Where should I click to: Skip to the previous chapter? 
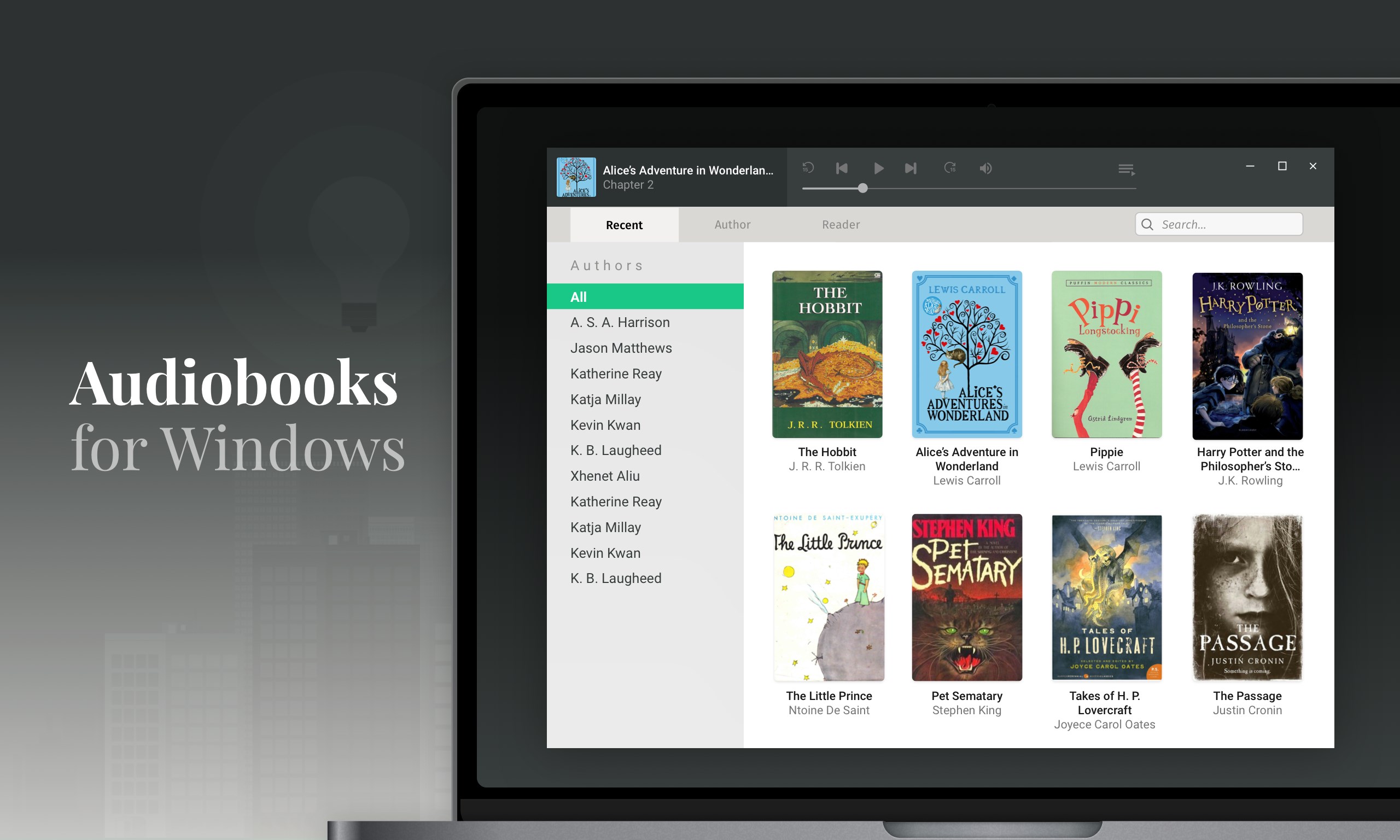842,168
